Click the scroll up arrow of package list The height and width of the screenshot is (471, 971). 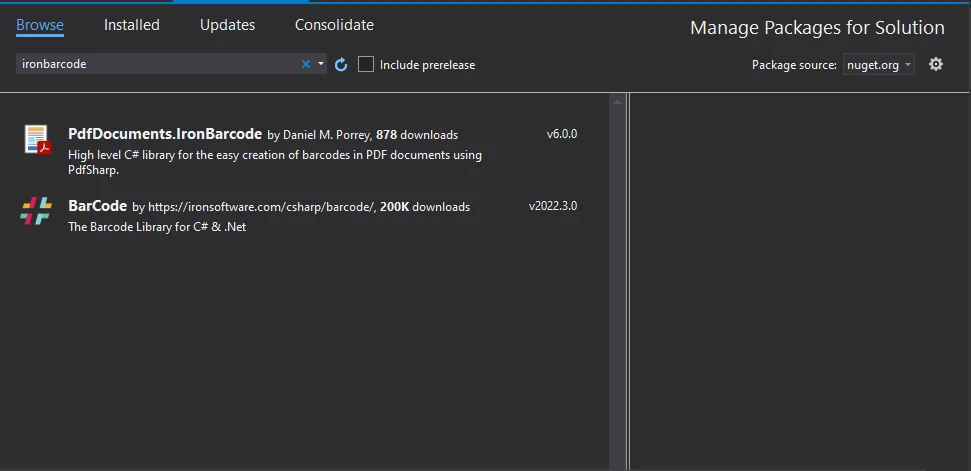click(x=618, y=102)
